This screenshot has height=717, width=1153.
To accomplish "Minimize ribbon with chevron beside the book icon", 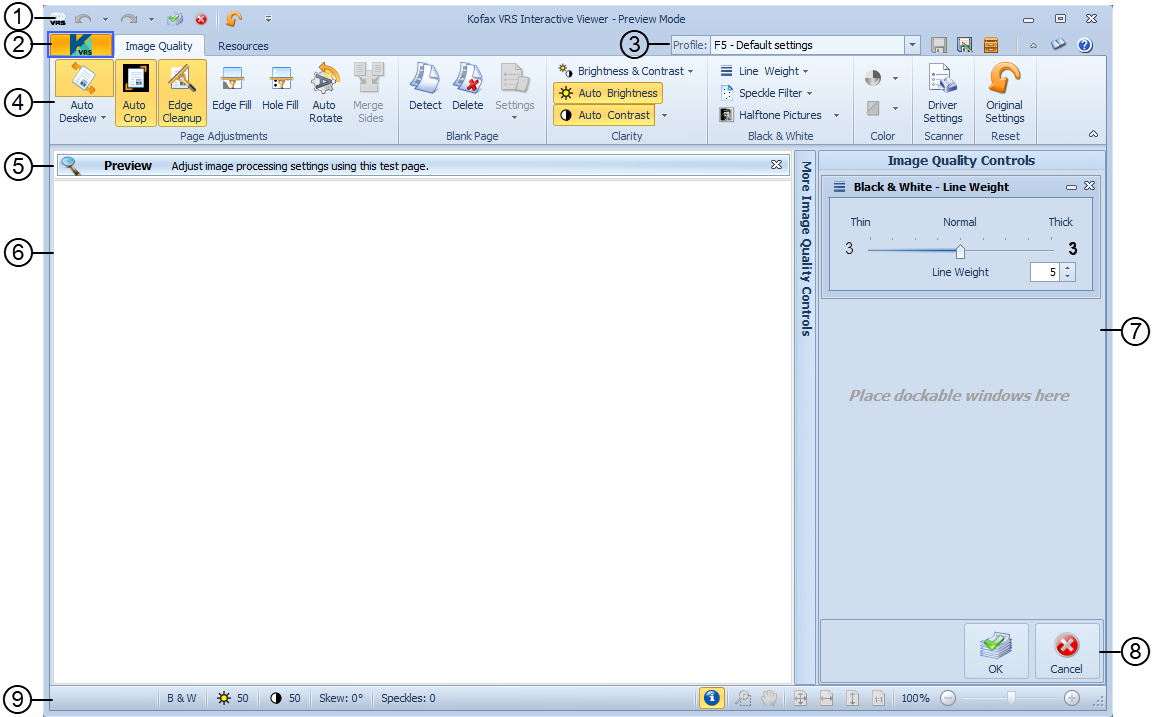I will coord(1033,46).
